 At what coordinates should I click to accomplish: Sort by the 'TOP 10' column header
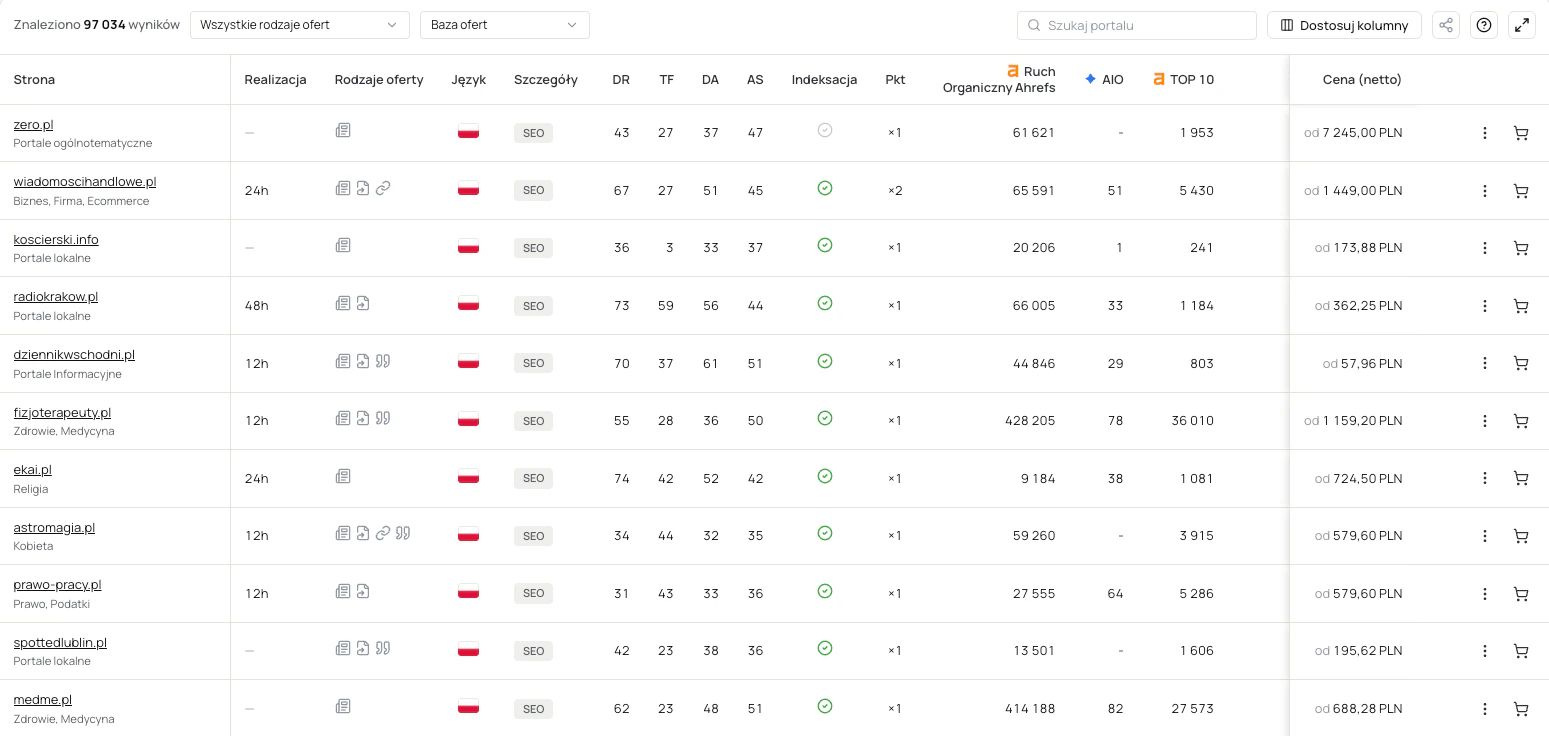[x=1183, y=80]
